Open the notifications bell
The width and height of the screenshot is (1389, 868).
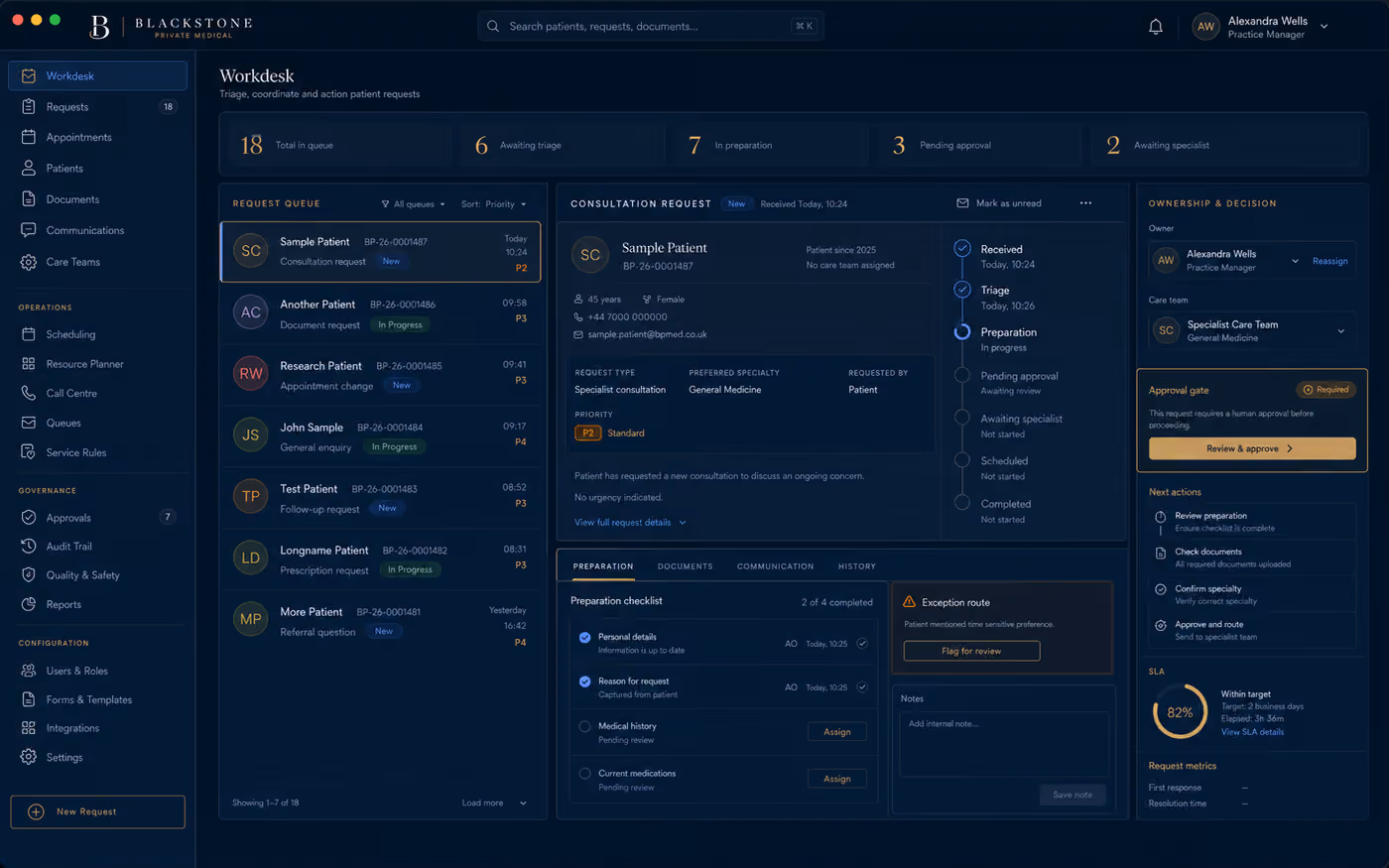click(x=1155, y=27)
